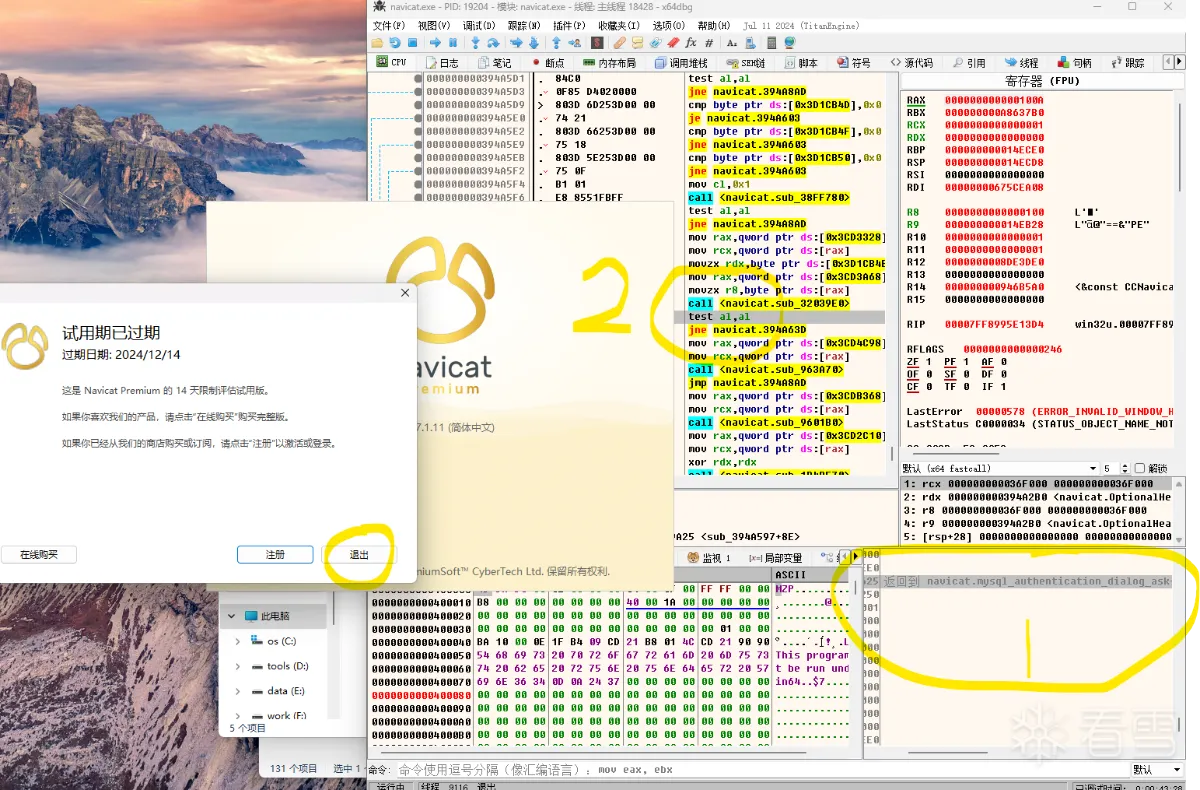The image size is (1200, 790).
Task: Open the Patches toolbar icon
Action: pos(619,43)
